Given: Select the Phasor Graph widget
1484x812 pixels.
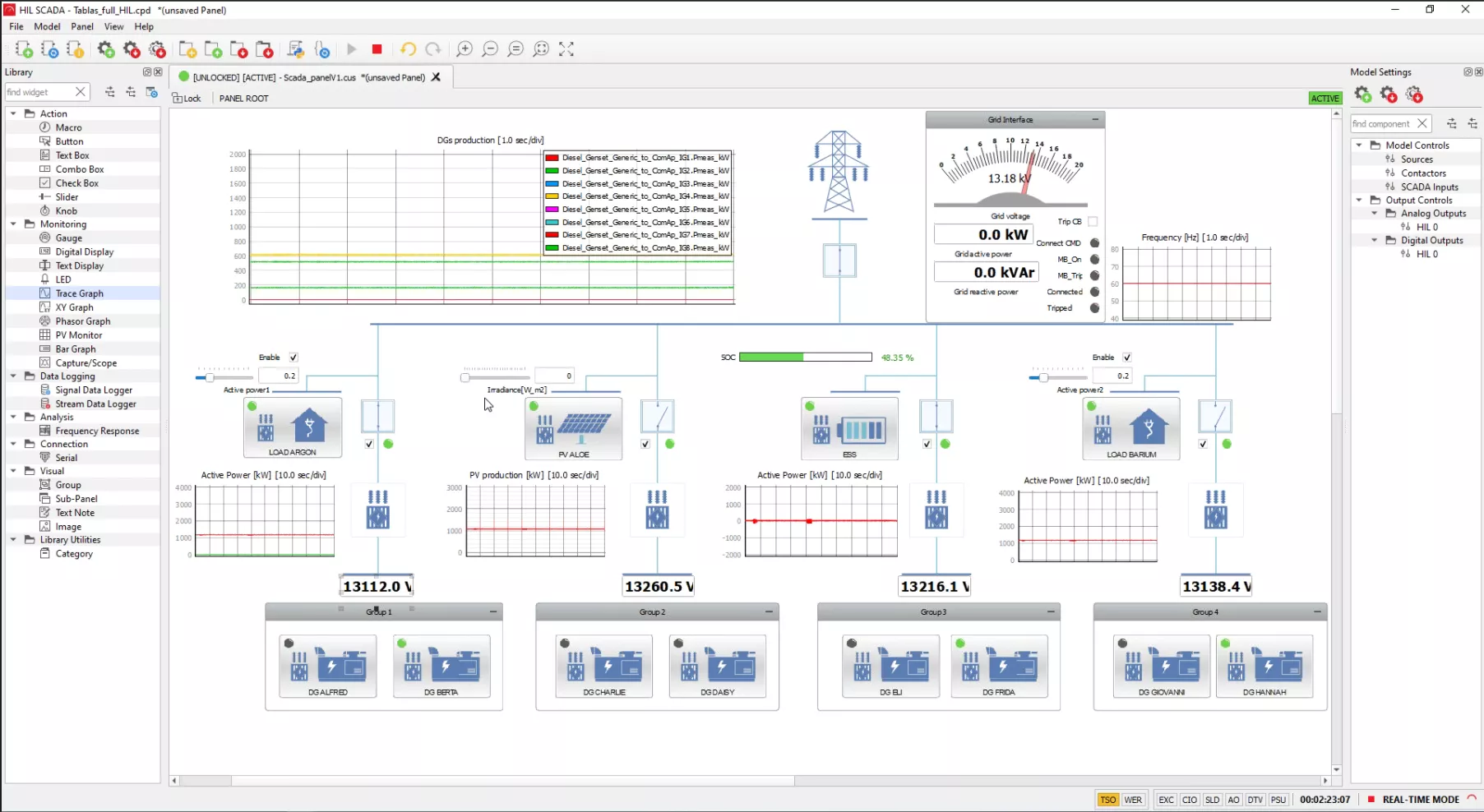Looking at the screenshot, I should click(82, 321).
